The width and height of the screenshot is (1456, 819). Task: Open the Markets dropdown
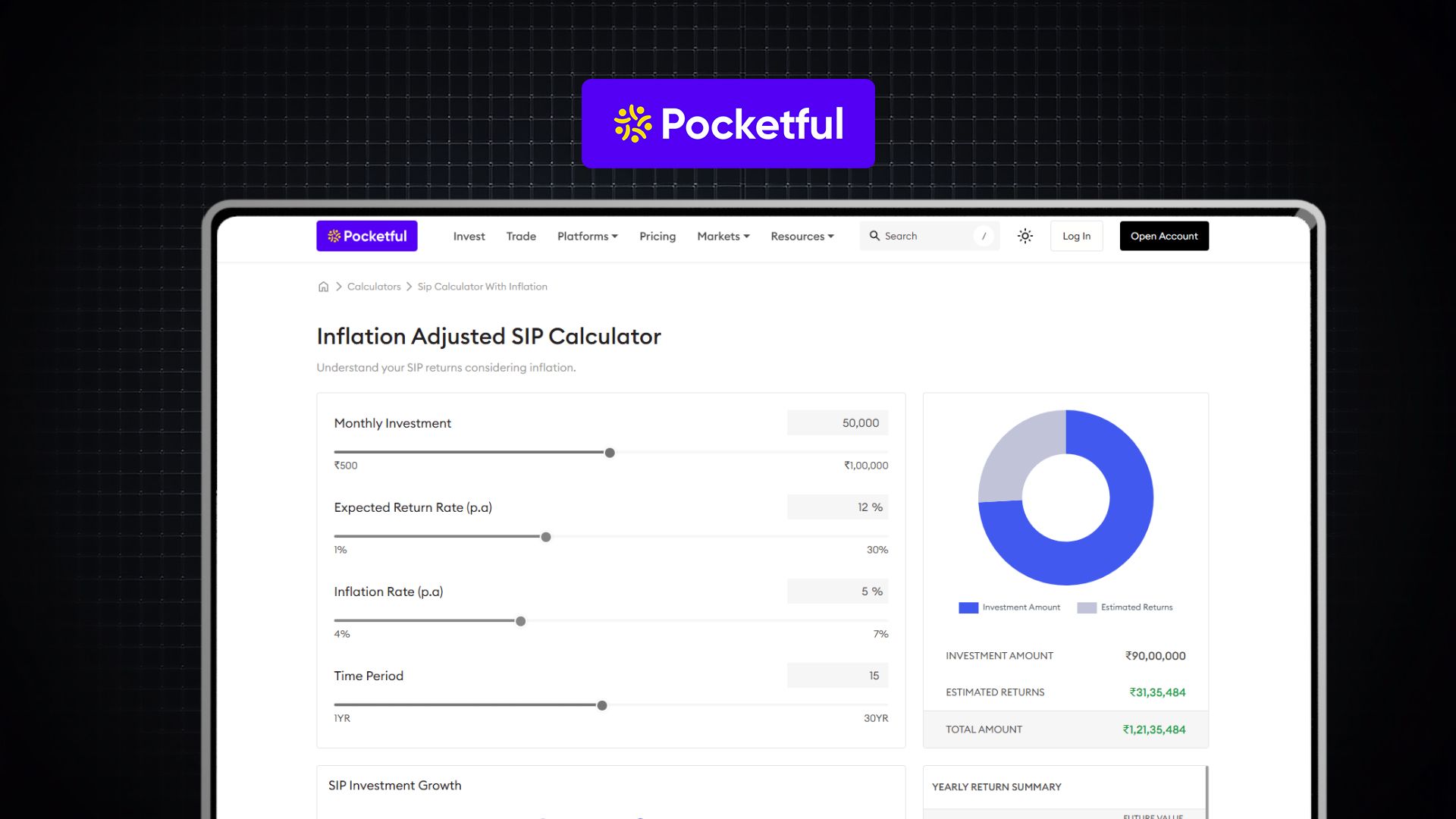click(x=722, y=236)
